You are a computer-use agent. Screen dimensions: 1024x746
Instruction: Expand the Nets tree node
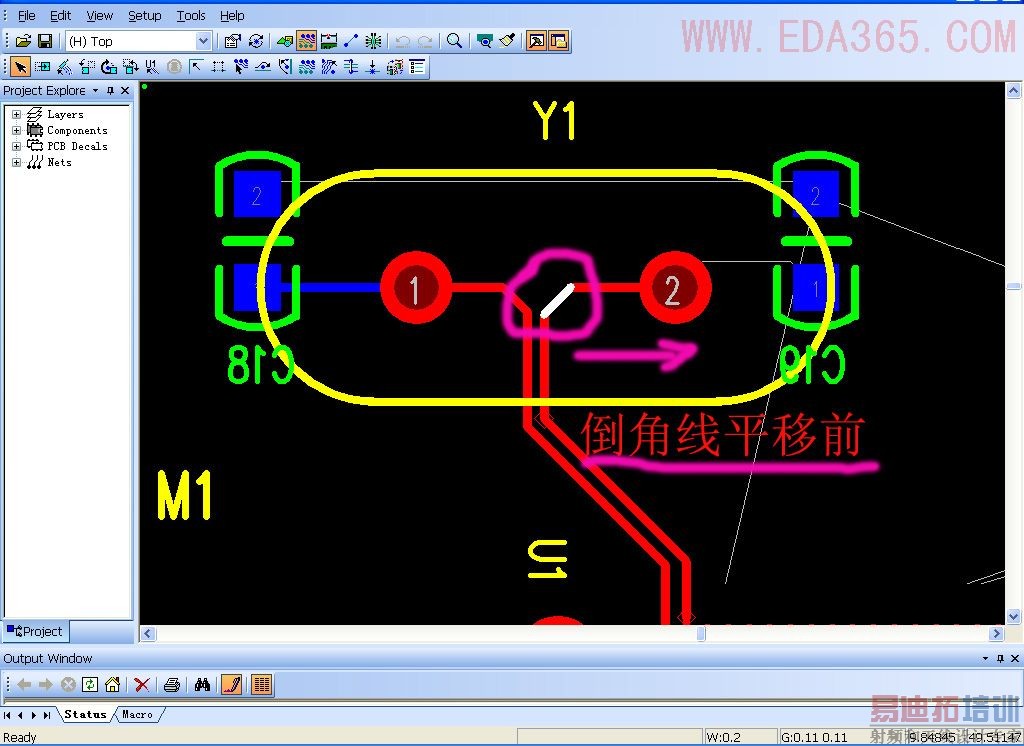point(16,162)
